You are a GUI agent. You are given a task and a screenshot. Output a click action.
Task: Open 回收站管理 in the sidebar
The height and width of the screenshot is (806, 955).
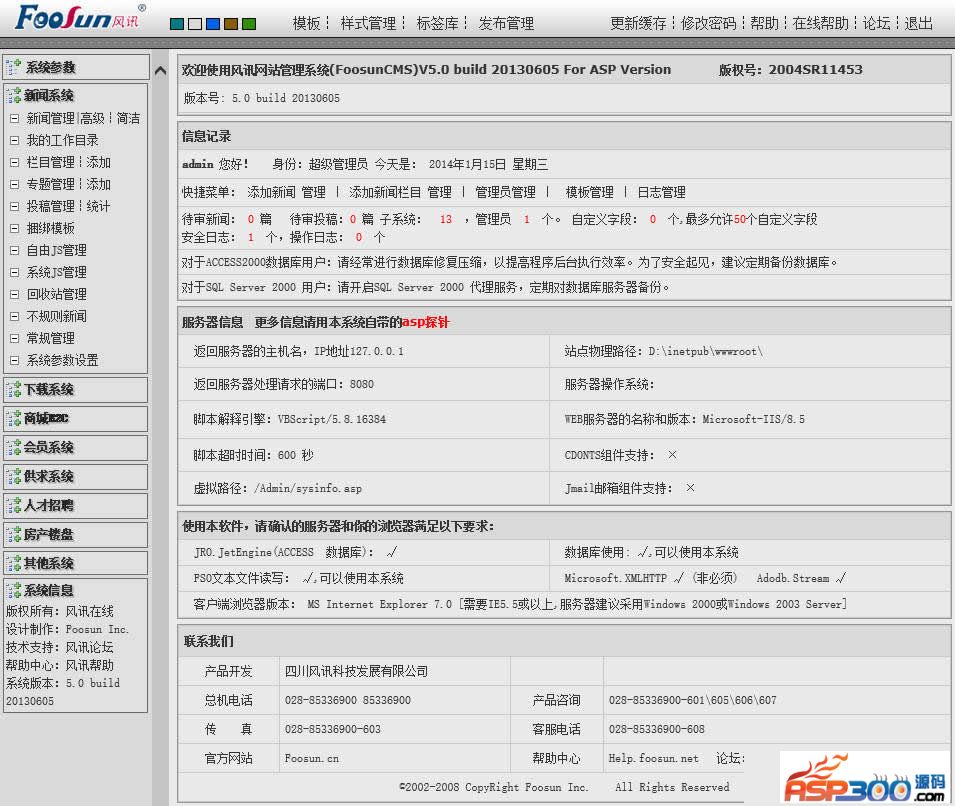click(x=56, y=294)
